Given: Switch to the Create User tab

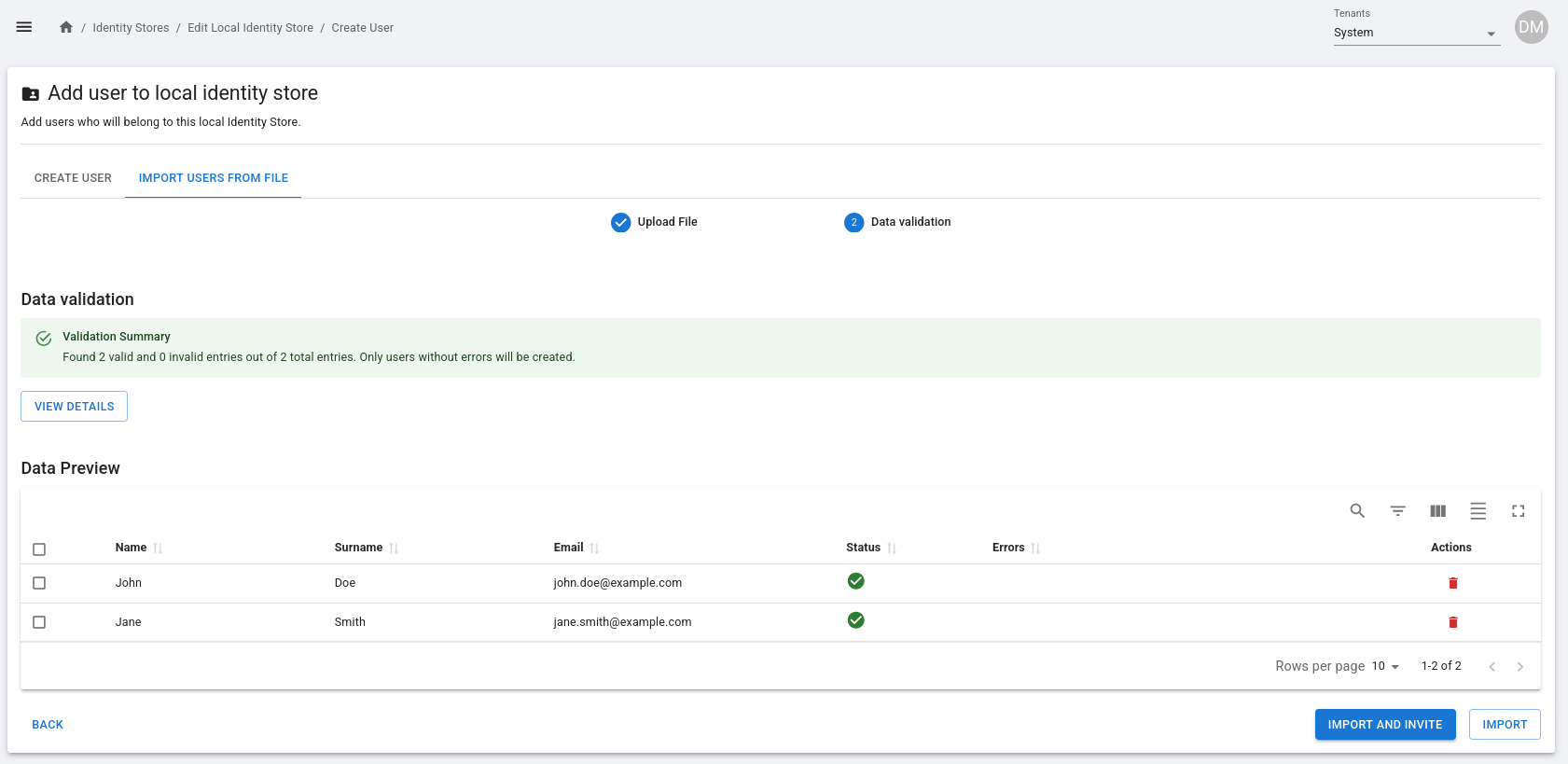Looking at the screenshot, I should point(73,178).
